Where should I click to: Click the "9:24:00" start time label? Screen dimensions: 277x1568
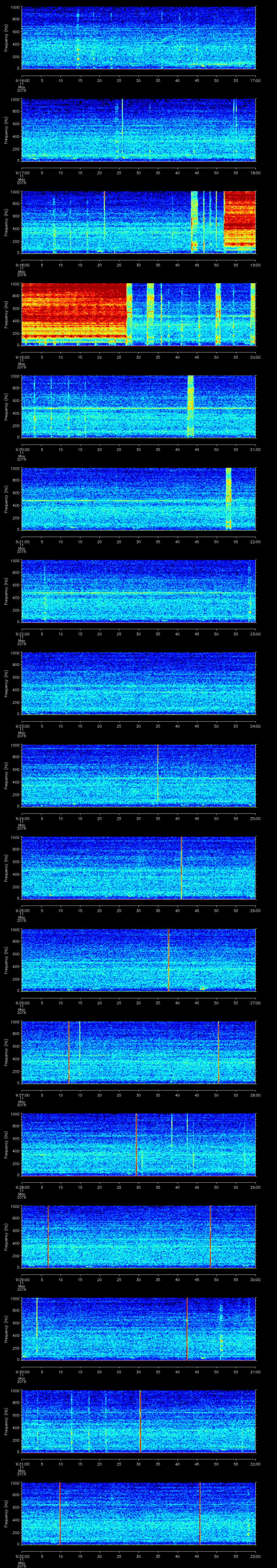22,818
